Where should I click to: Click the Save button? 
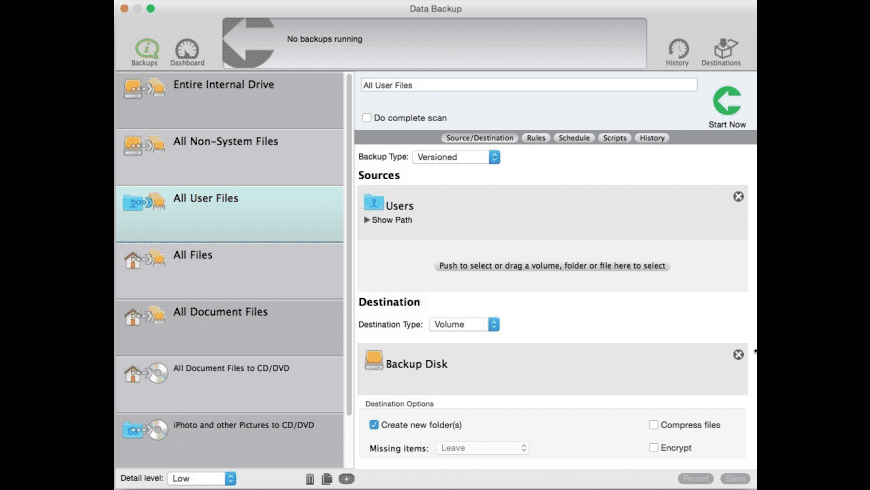click(x=735, y=478)
